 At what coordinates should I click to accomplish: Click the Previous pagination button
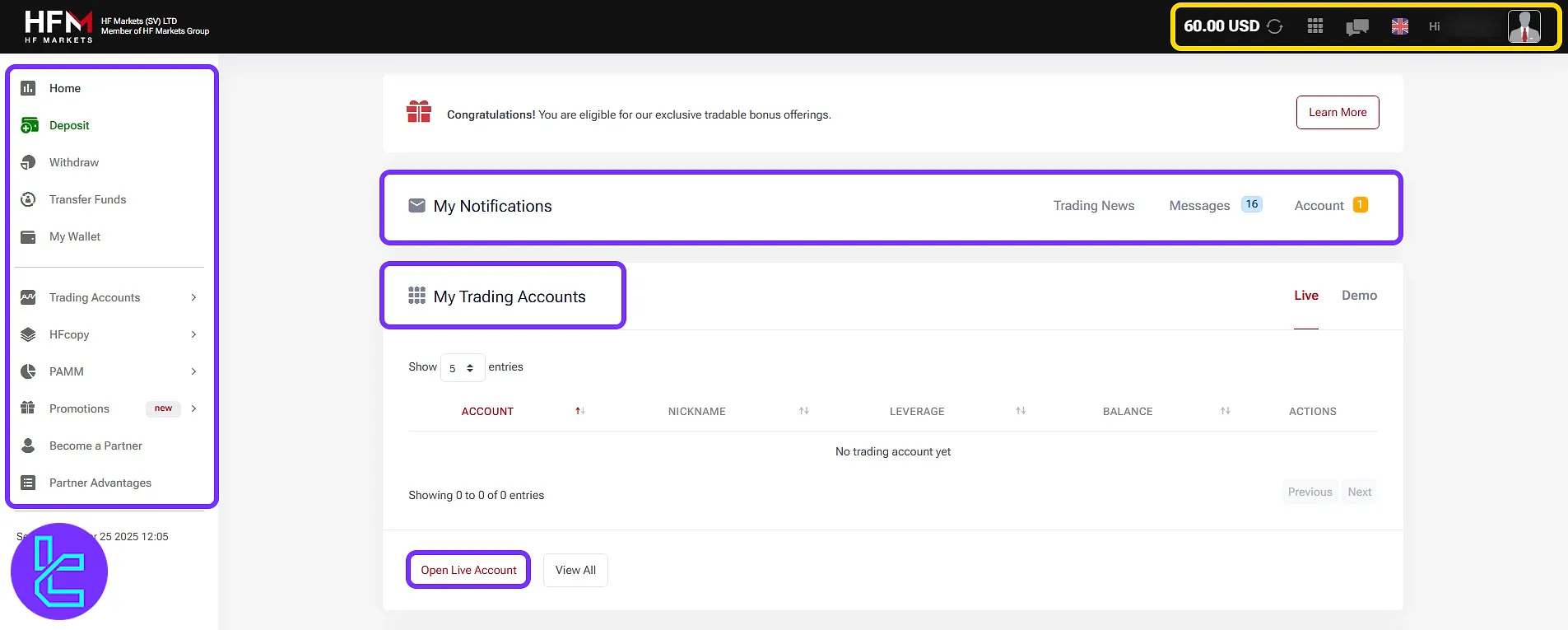click(x=1310, y=492)
